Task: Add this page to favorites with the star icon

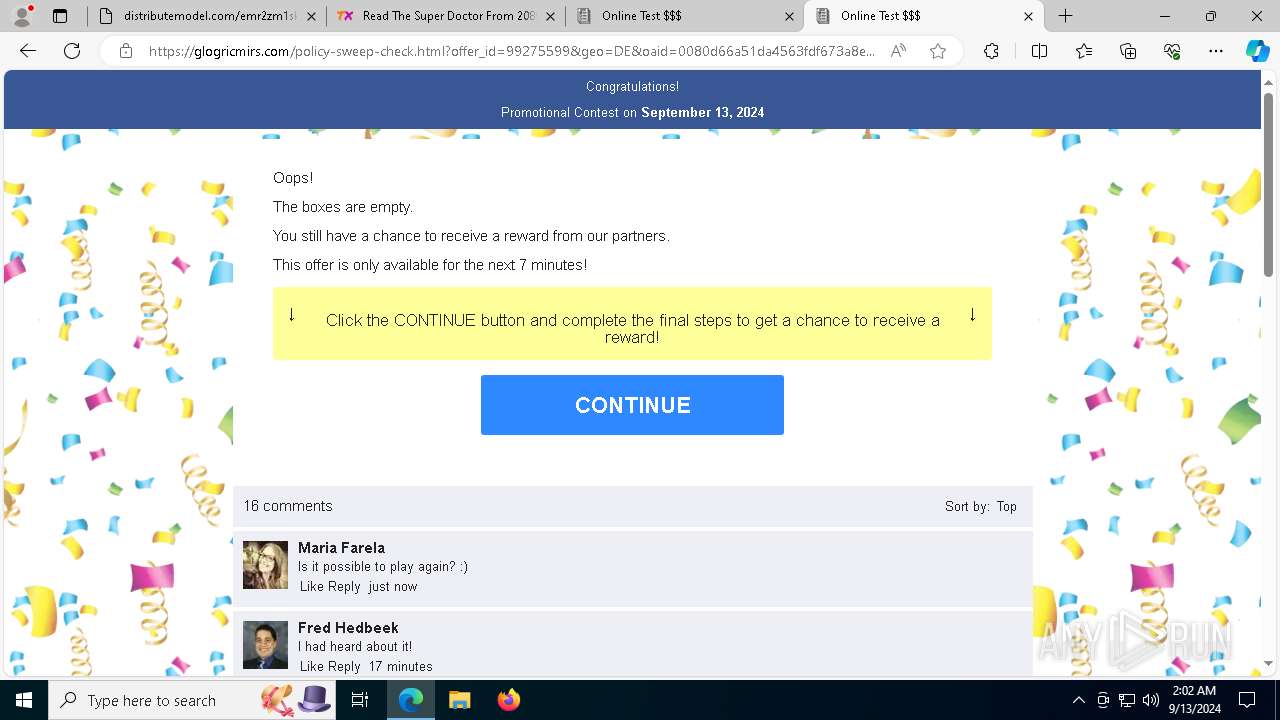Action: pyautogui.click(x=938, y=51)
